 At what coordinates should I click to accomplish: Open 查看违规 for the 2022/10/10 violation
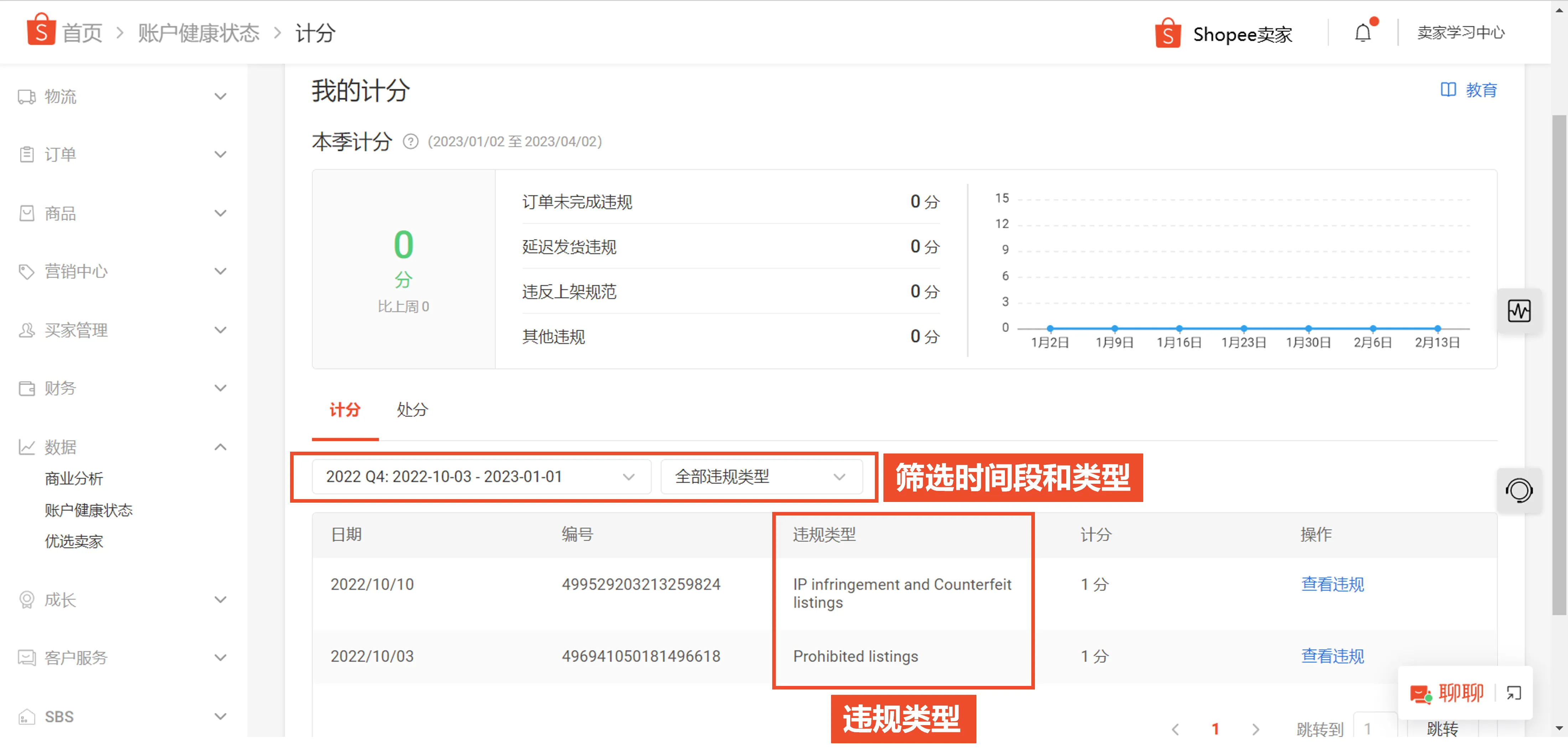pyautogui.click(x=1332, y=584)
